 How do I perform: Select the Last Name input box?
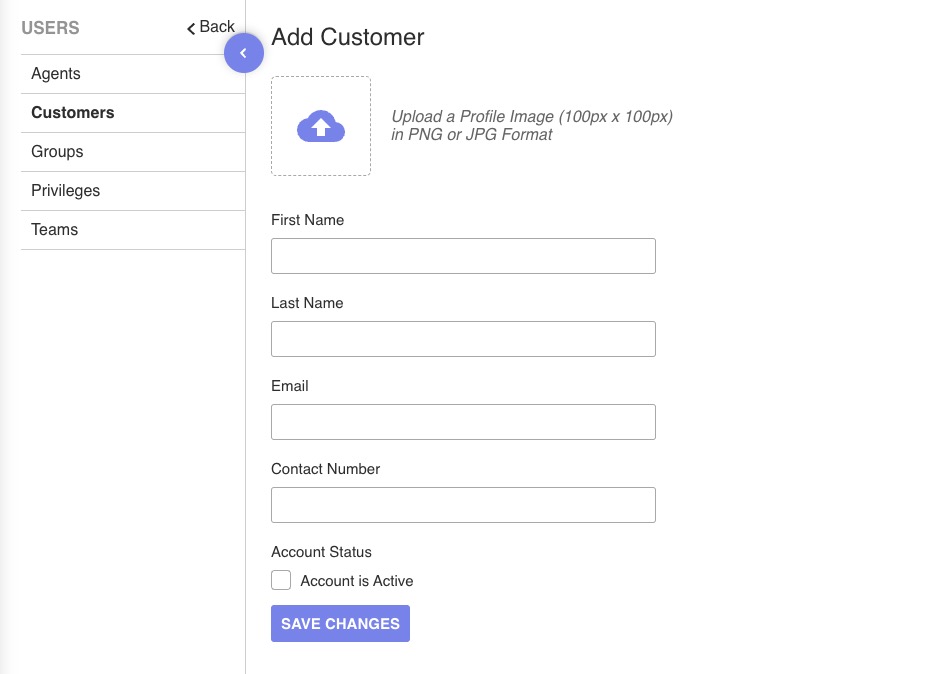(x=463, y=339)
